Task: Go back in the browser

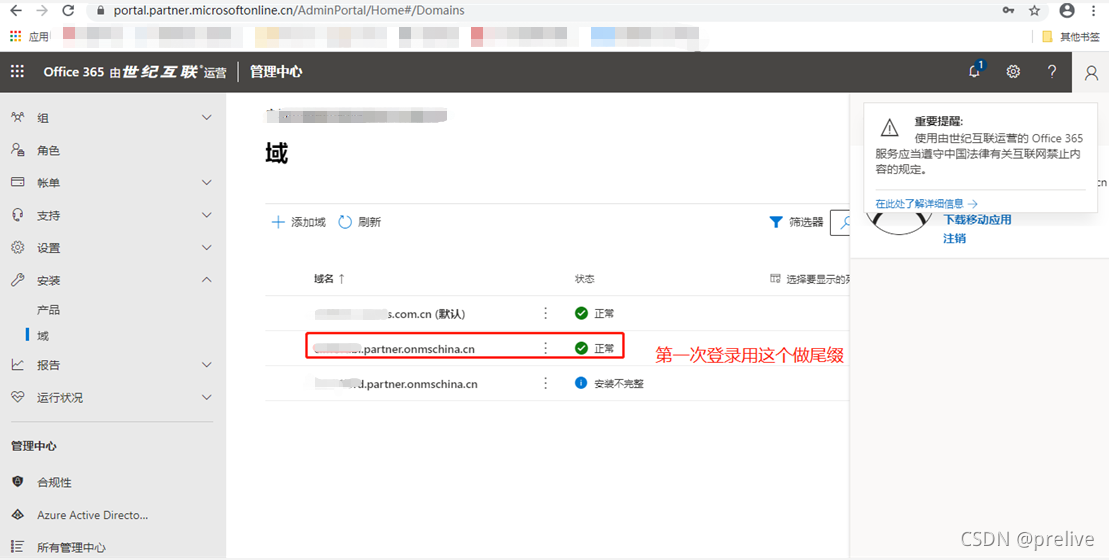Action: click(x=15, y=11)
